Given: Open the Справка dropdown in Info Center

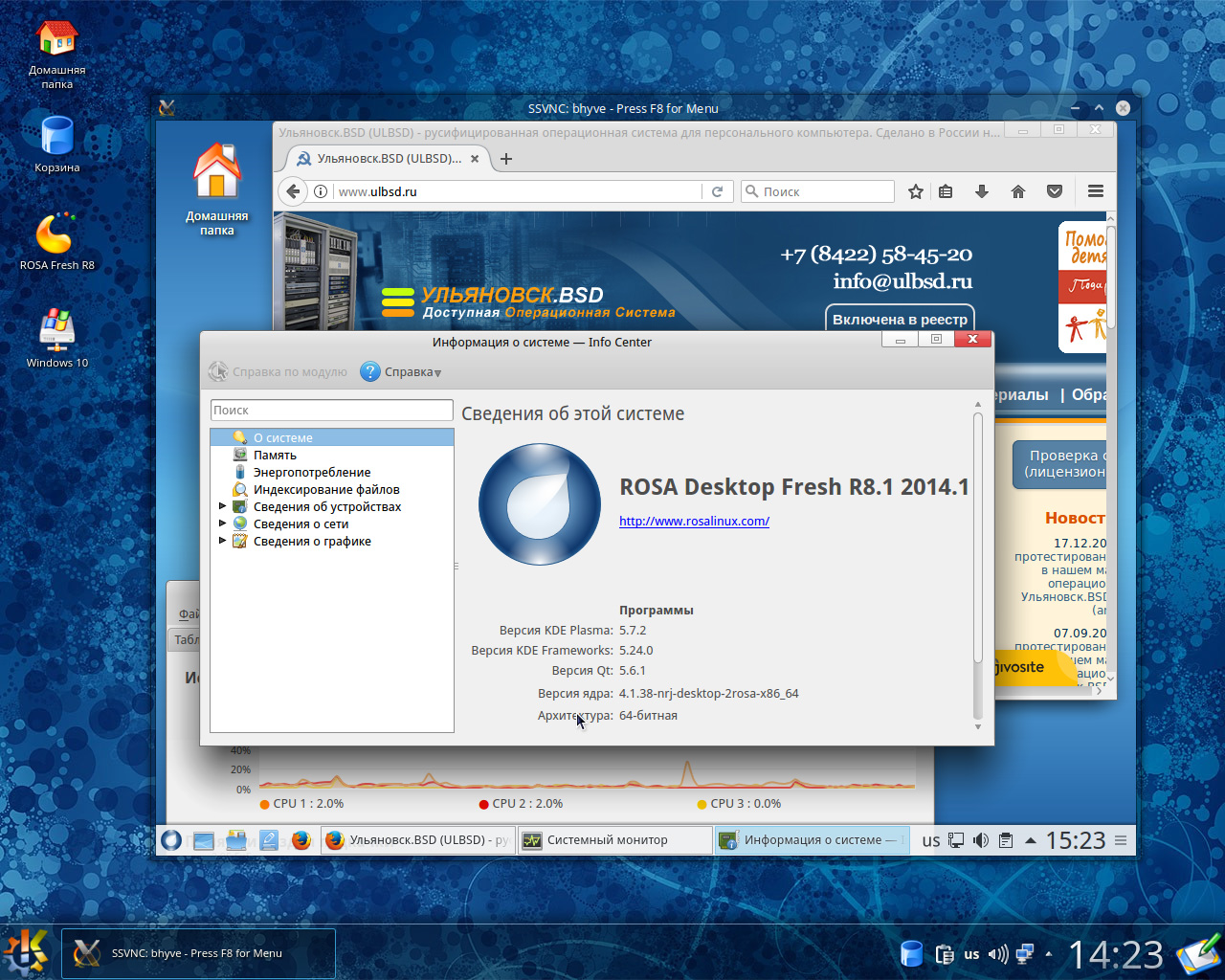Looking at the screenshot, I should pyautogui.click(x=401, y=371).
